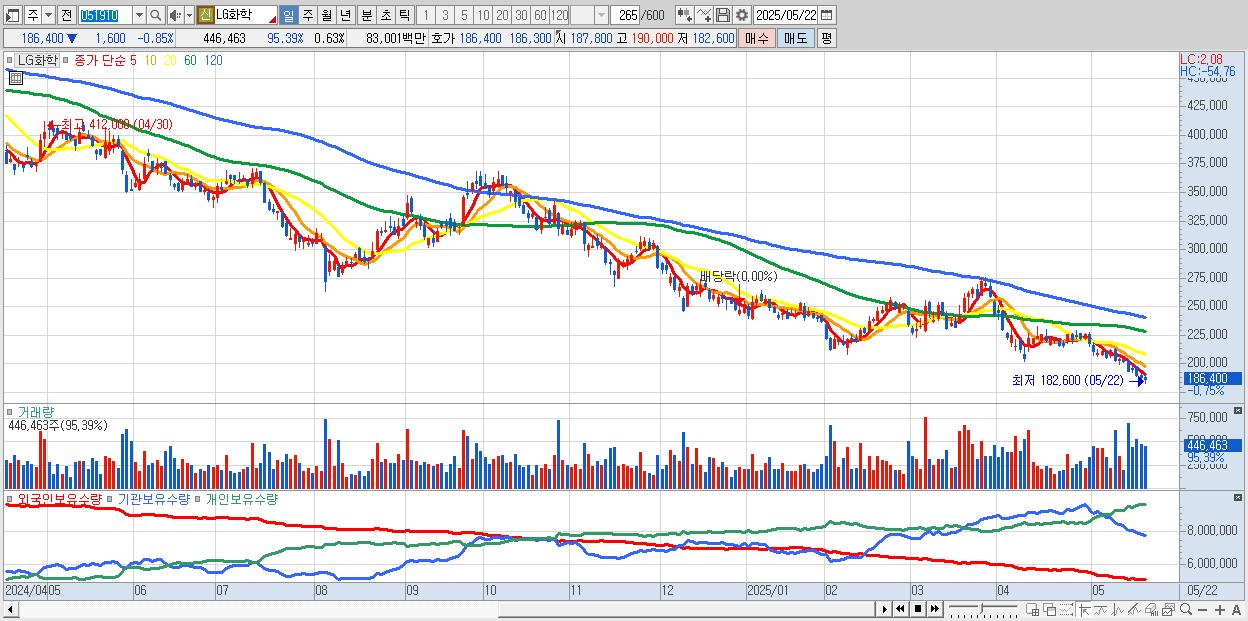Click the dotted line range icon
This screenshot has height=621, width=1248.
point(1066,610)
